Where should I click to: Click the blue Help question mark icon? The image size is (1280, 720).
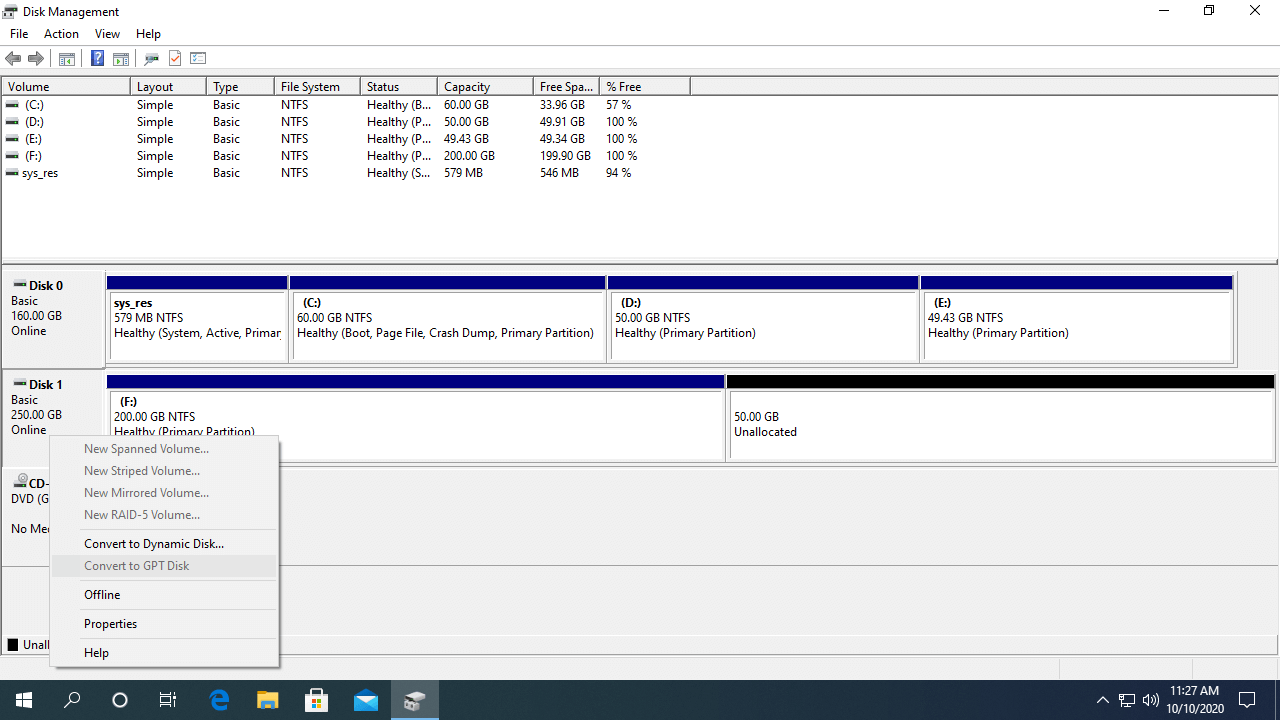tap(97, 59)
